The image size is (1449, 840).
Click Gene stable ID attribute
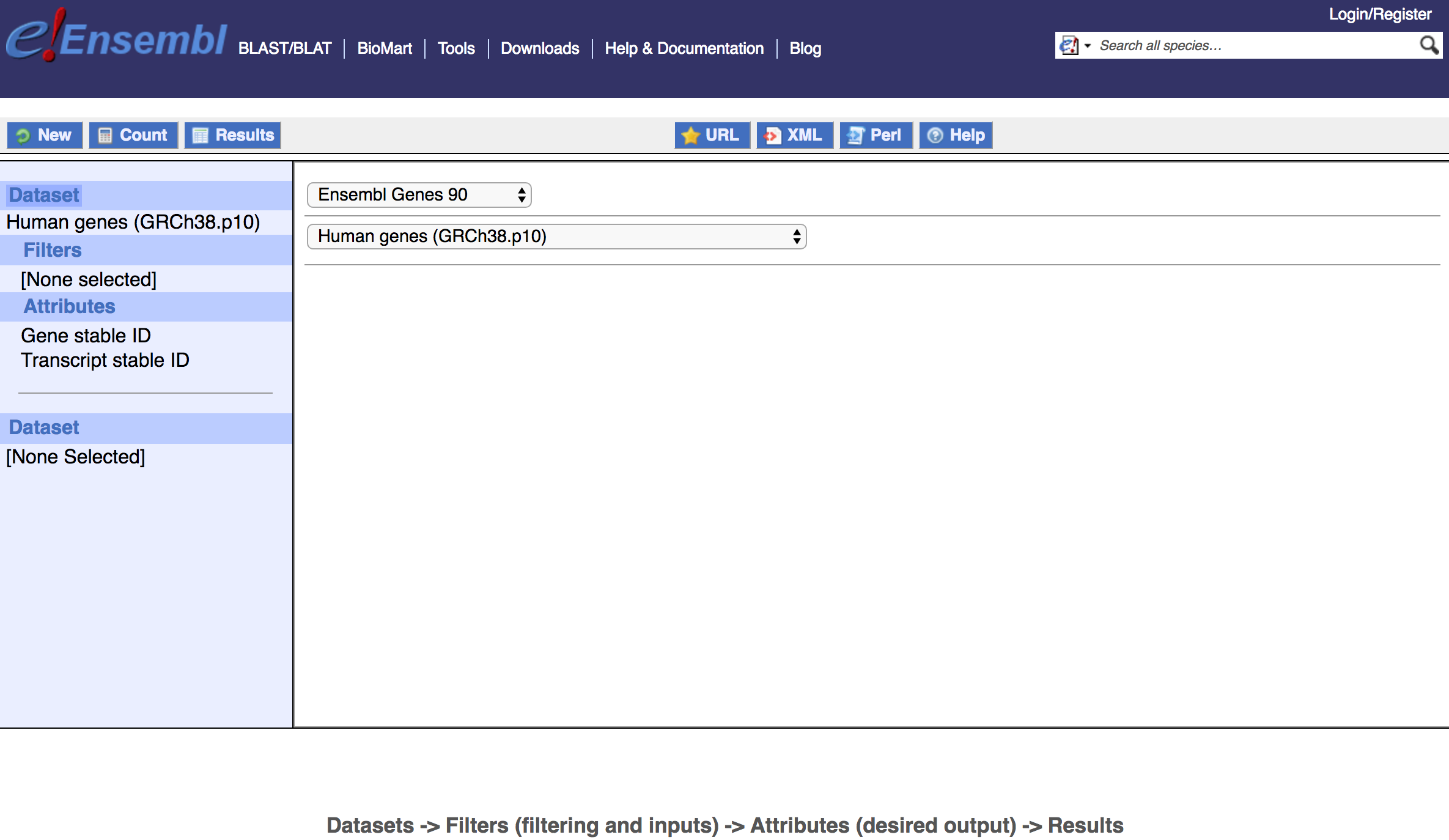coord(86,336)
